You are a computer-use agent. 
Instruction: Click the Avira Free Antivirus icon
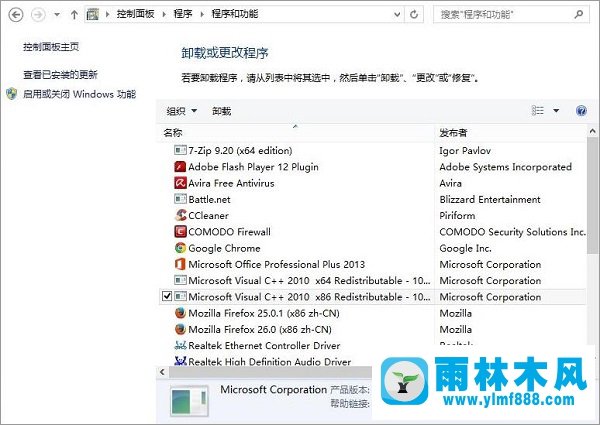pos(180,182)
